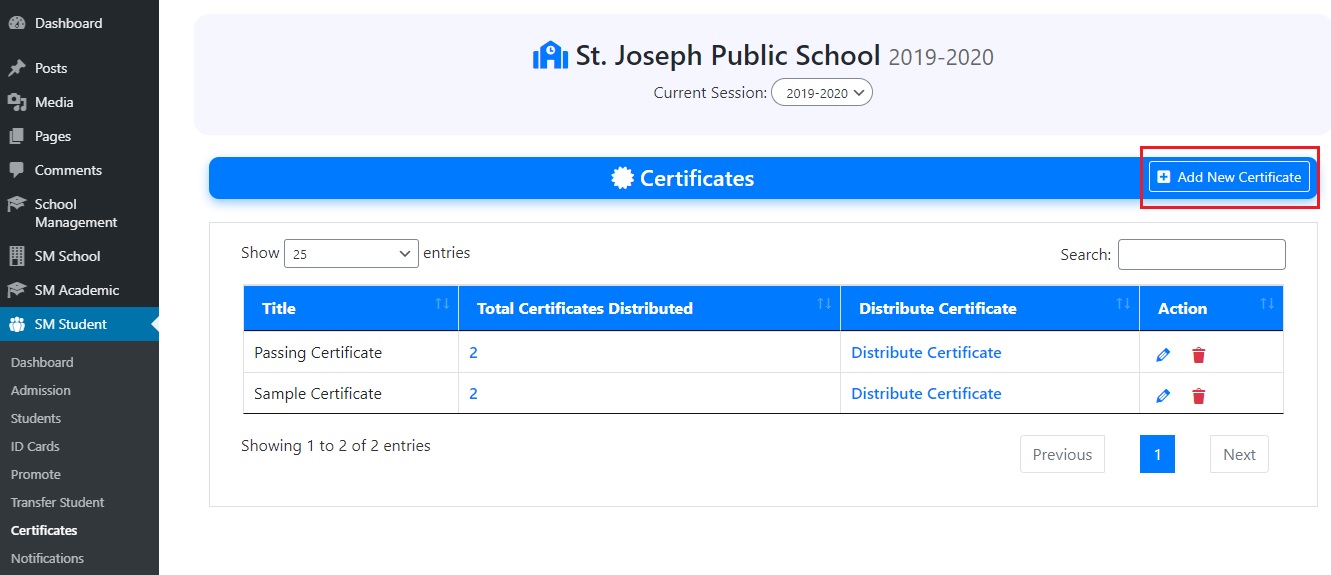Open the Current Session 2019-2020 dropdown
The height and width of the screenshot is (575, 1331).
(x=822, y=93)
